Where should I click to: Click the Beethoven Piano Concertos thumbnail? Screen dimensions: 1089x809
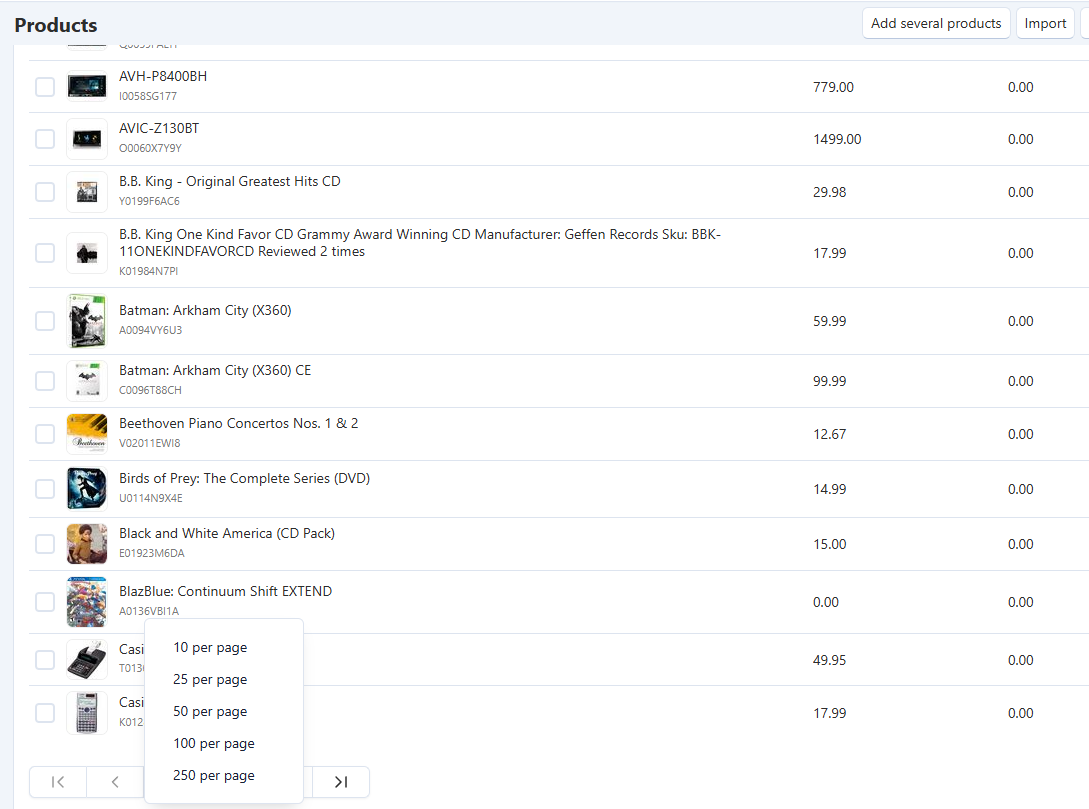tap(87, 434)
